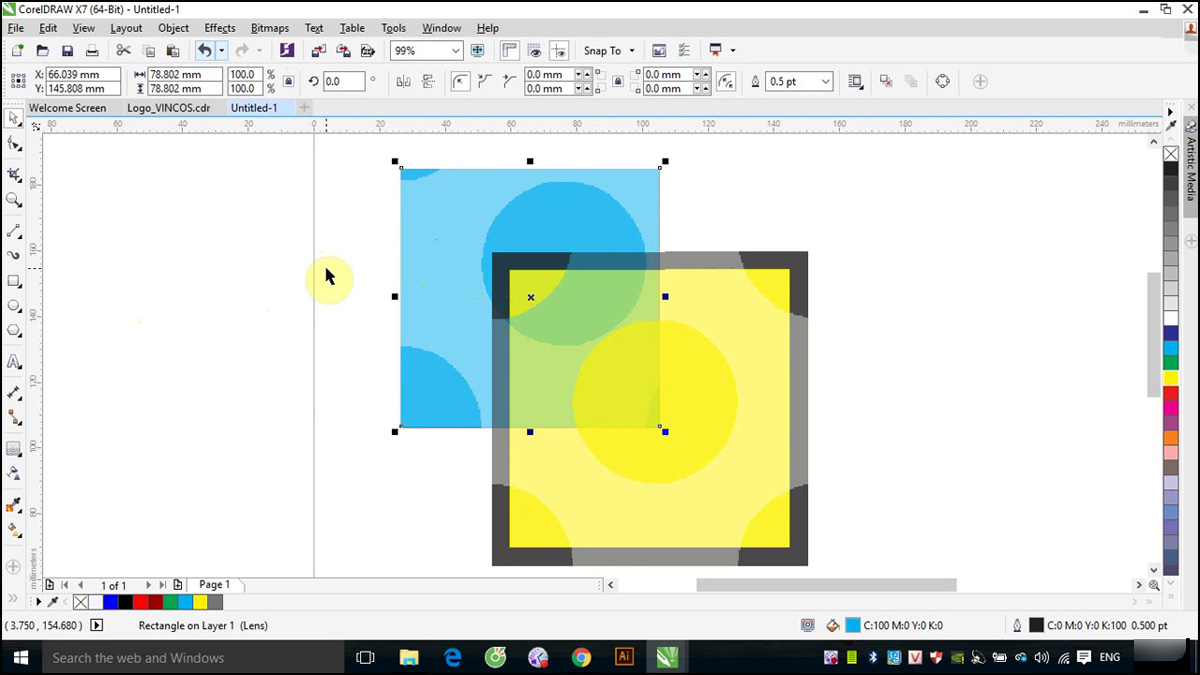Screen dimensions: 1200x675
Task: Select the Color Eyedropper tool
Action: (14, 505)
